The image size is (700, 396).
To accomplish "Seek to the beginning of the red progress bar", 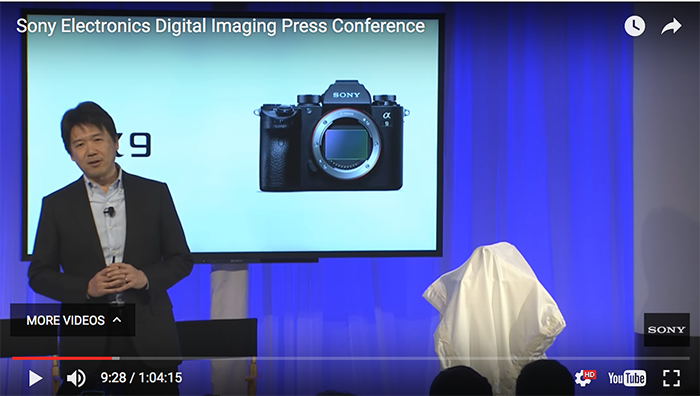I will click(x=13, y=358).
